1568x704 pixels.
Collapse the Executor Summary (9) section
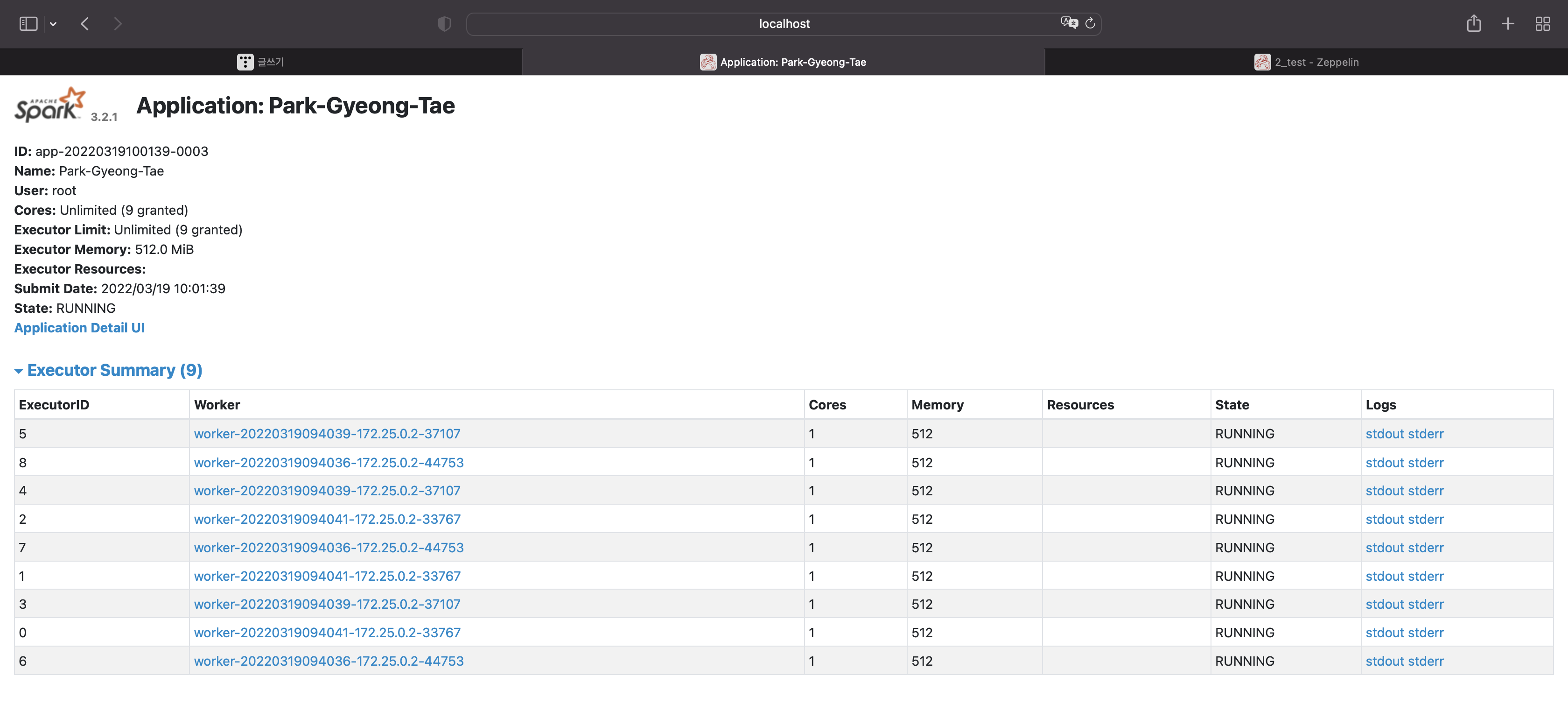click(x=108, y=370)
